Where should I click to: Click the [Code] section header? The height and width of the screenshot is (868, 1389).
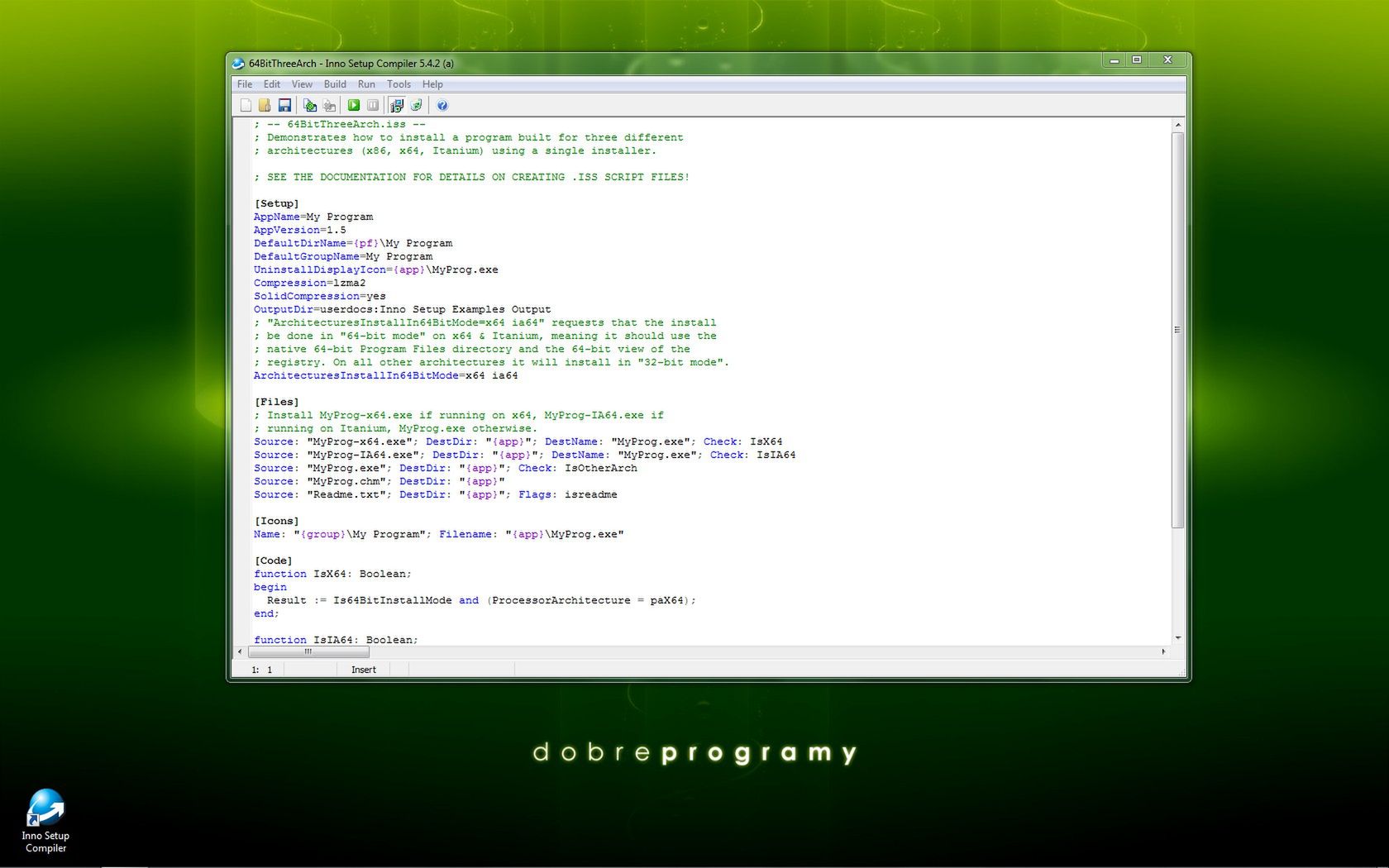pyautogui.click(x=274, y=560)
